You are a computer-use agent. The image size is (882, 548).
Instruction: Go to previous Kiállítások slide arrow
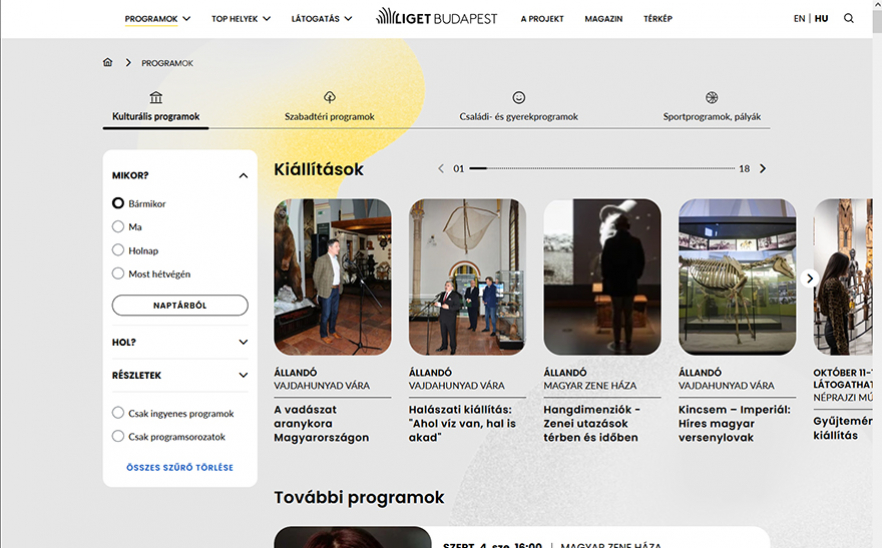pos(441,168)
